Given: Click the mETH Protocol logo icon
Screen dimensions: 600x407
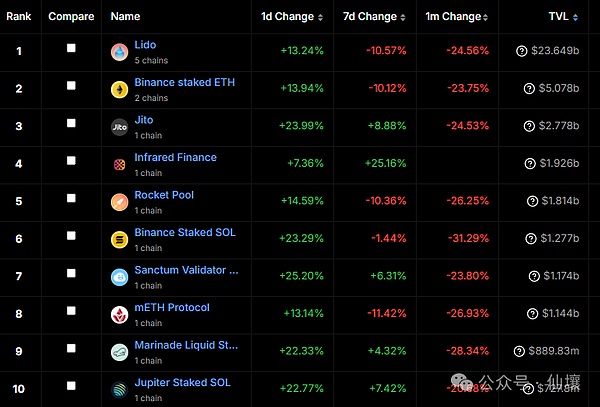Looking at the screenshot, I should pos(119,314).
